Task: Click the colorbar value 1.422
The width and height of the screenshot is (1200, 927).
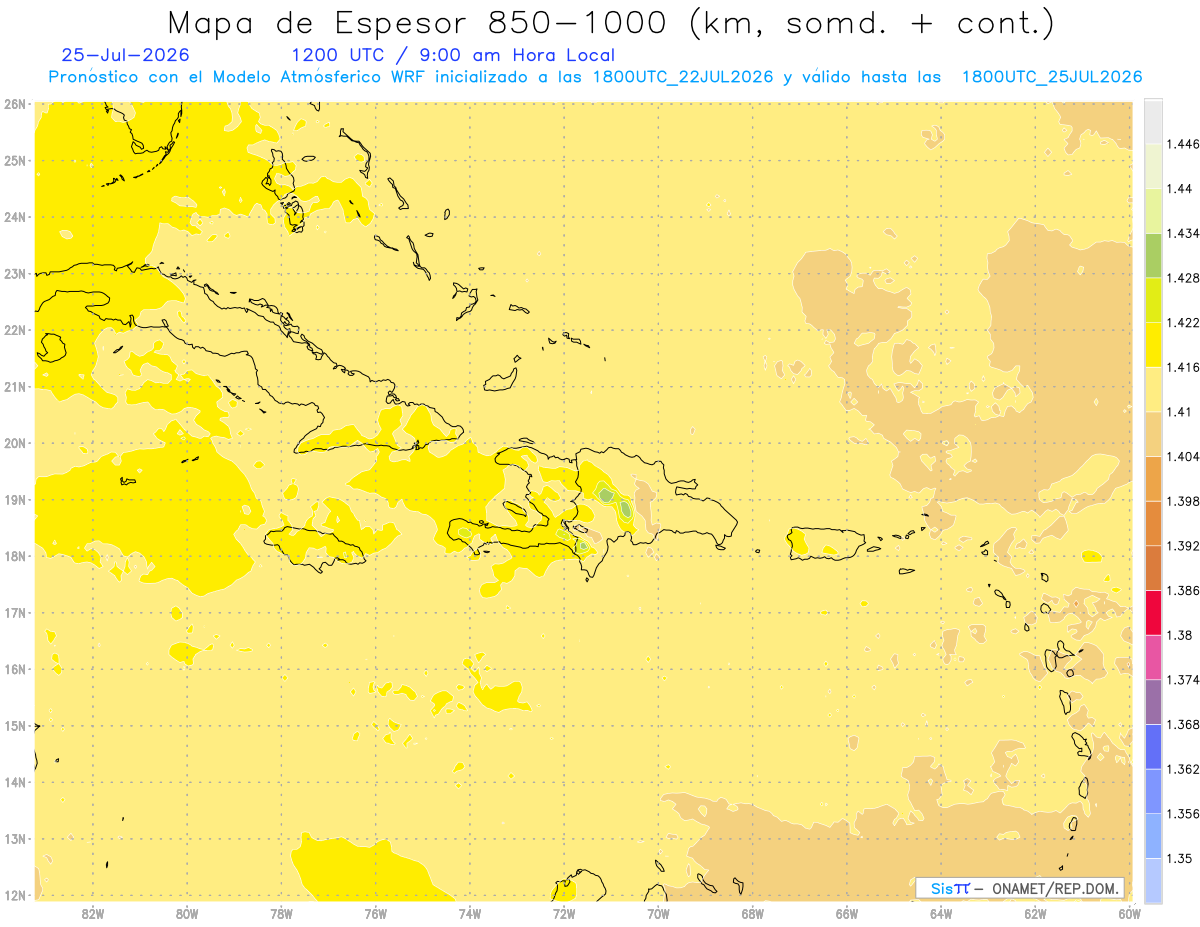Action: point(1183,322)
